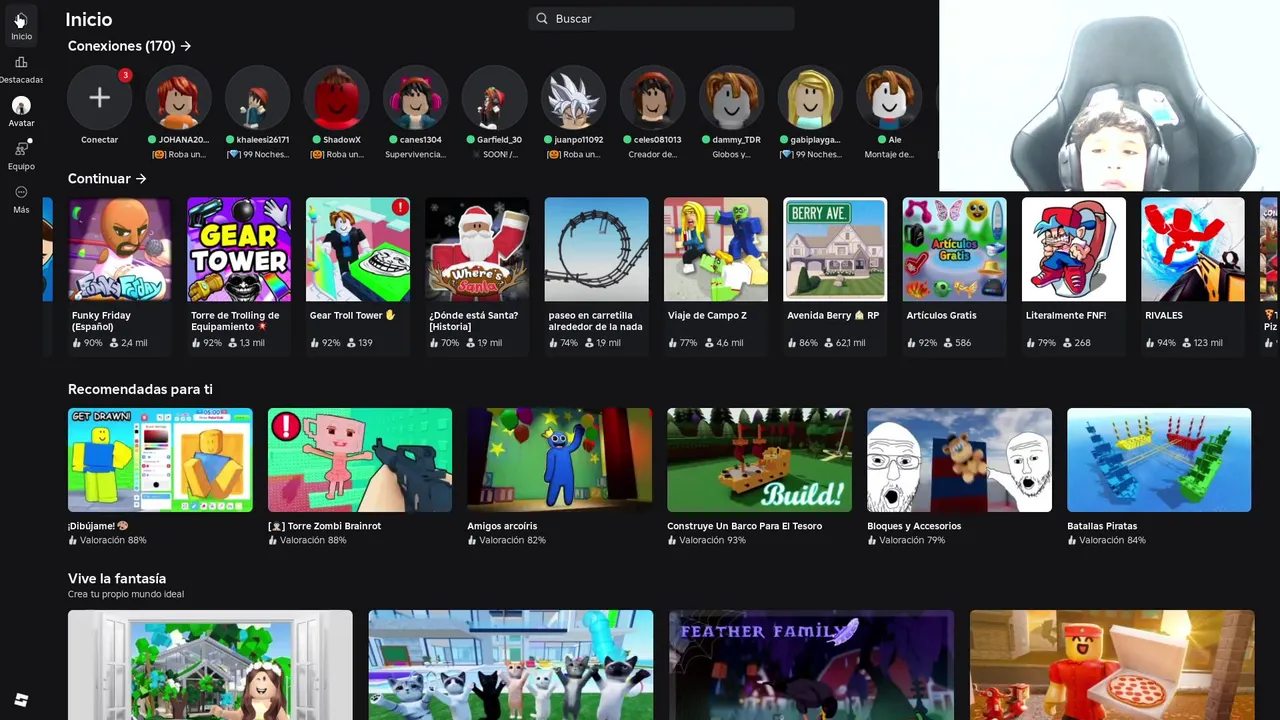The width and height of the screenshot is (1280, 720).
Task: Click the Inicio page heading
Action: (x=89, y=19)
